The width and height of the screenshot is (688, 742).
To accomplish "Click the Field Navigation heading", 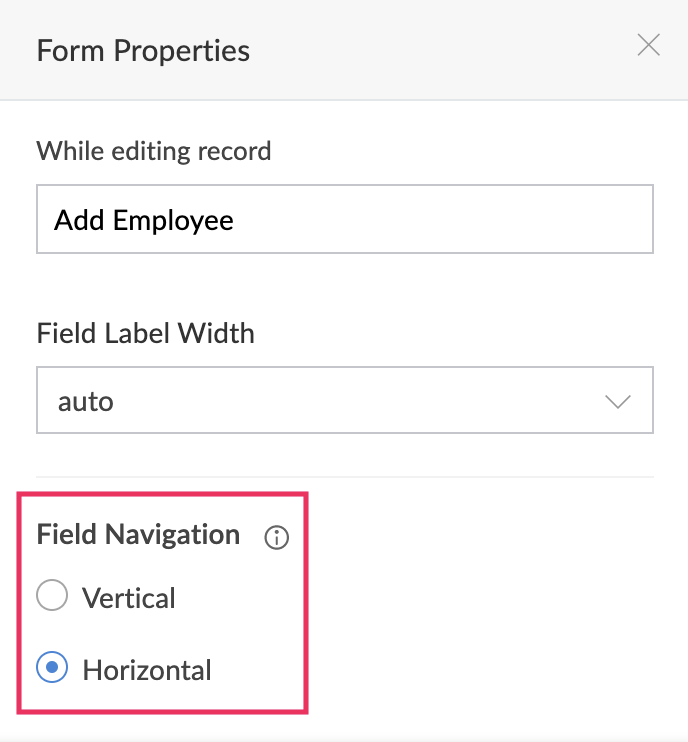I will [x=138, y=534].
